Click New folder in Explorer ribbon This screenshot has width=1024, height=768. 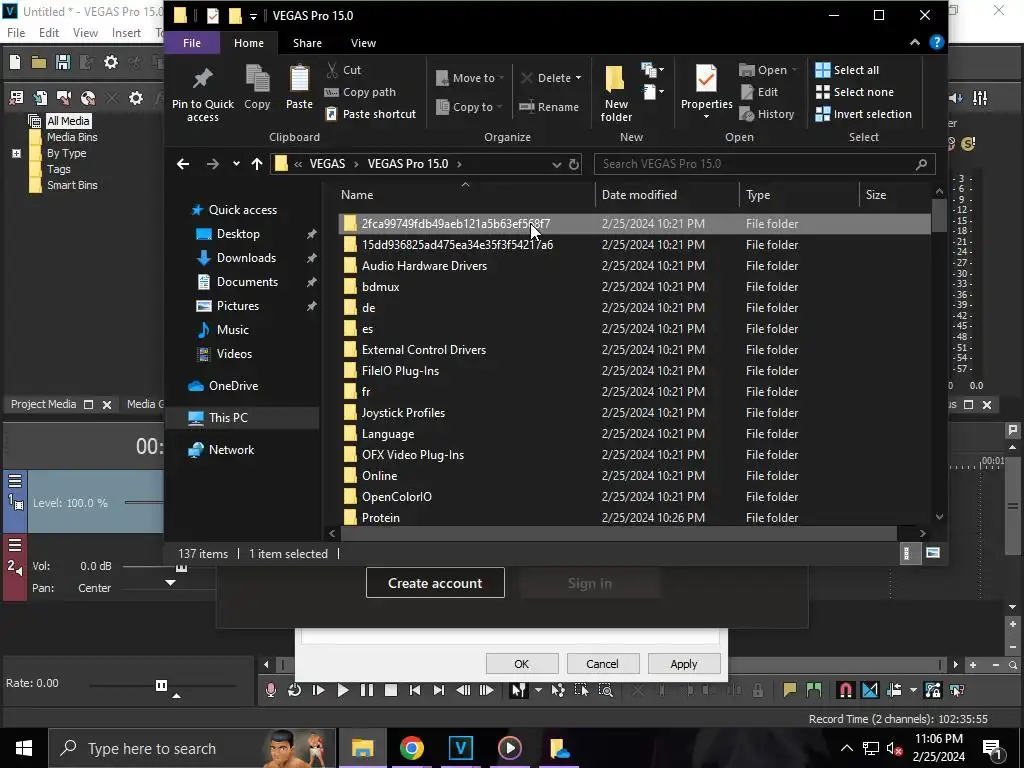[x=616, y=93]
